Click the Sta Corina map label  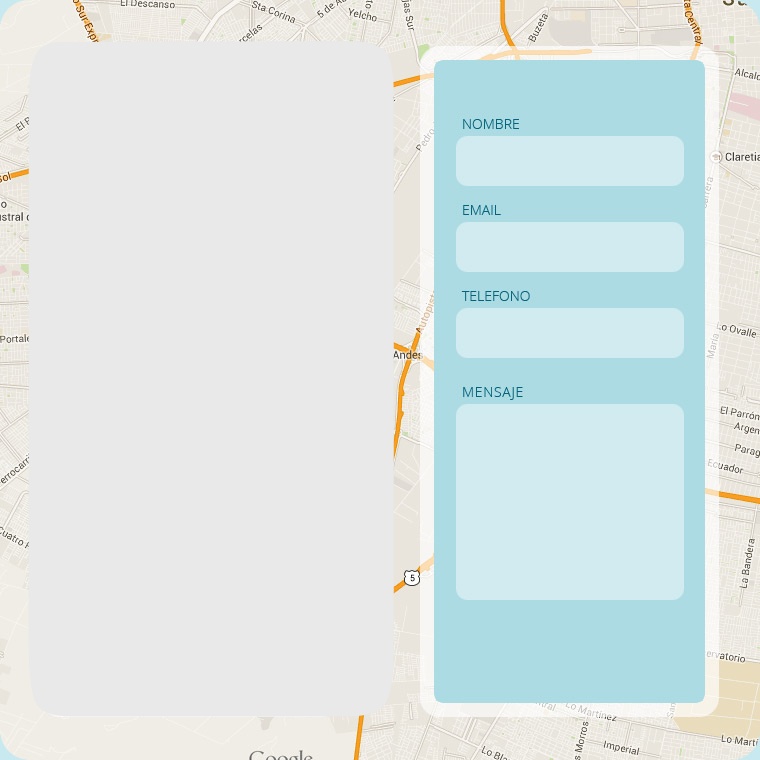click(273, 11)
